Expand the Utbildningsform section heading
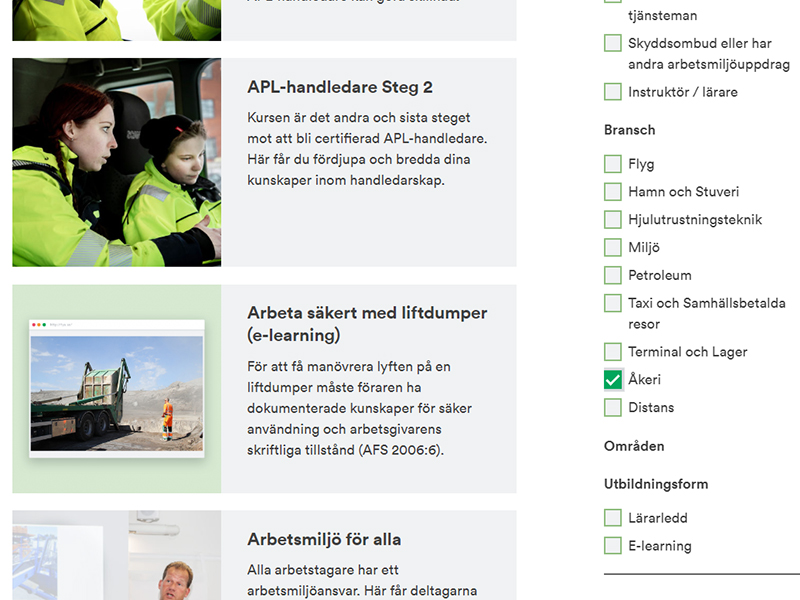 [655, 483]
